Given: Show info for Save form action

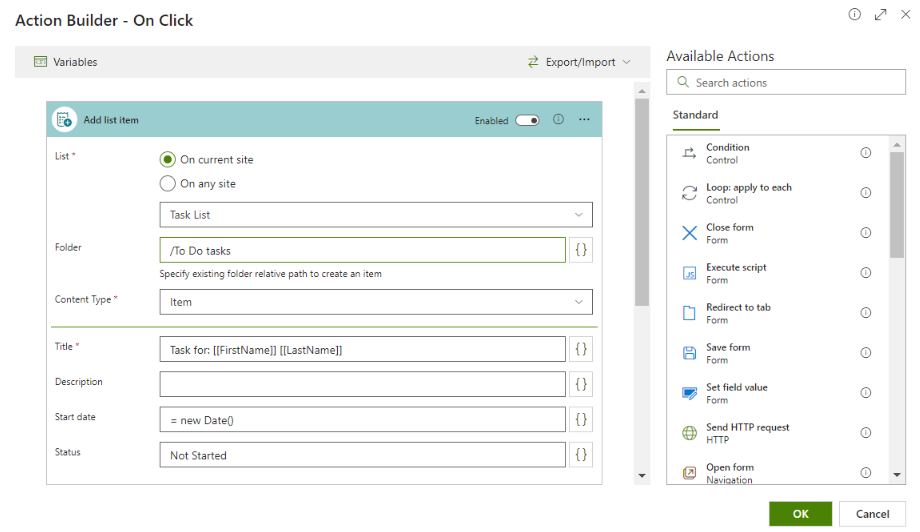Looking at the screenshot, I should point(865,352).
